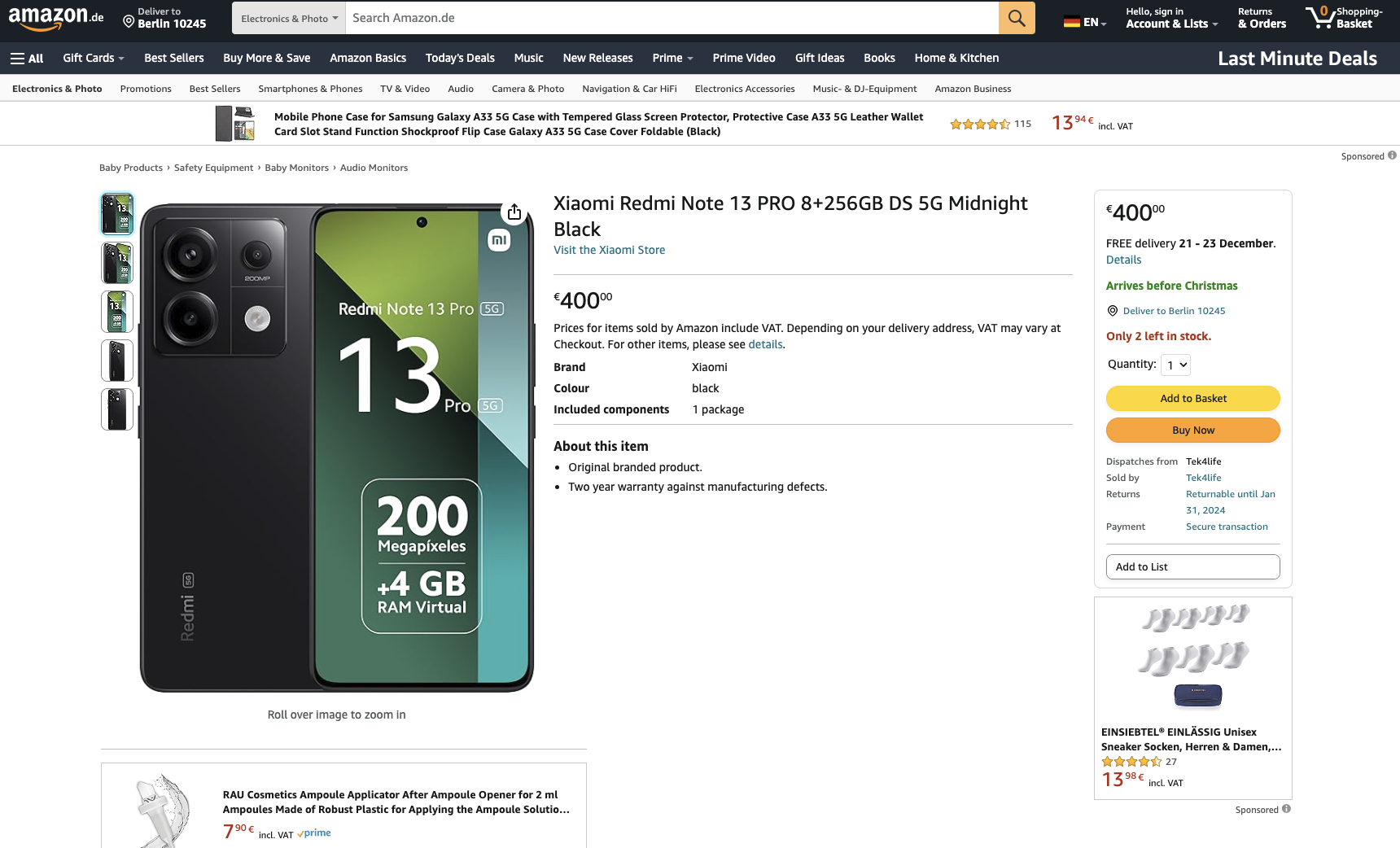Expand the Gift Cards menu
This screenshot has height=848, width=1400.
pyautogui.click(x=94, y=59)
